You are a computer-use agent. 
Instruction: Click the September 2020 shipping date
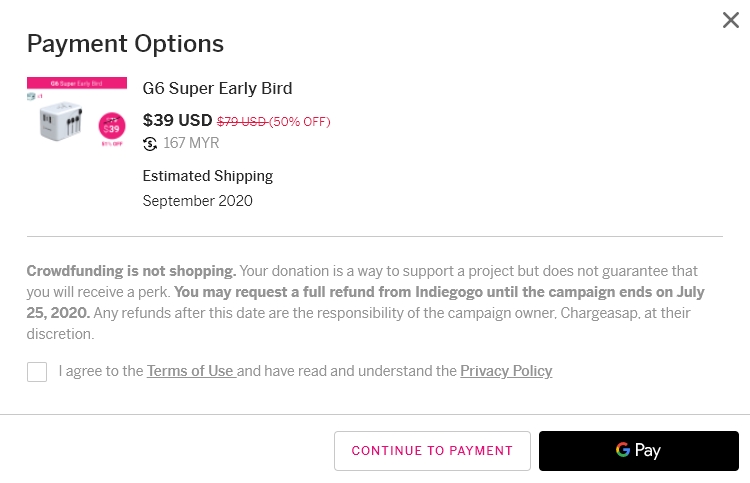click(x=197, y=200)
